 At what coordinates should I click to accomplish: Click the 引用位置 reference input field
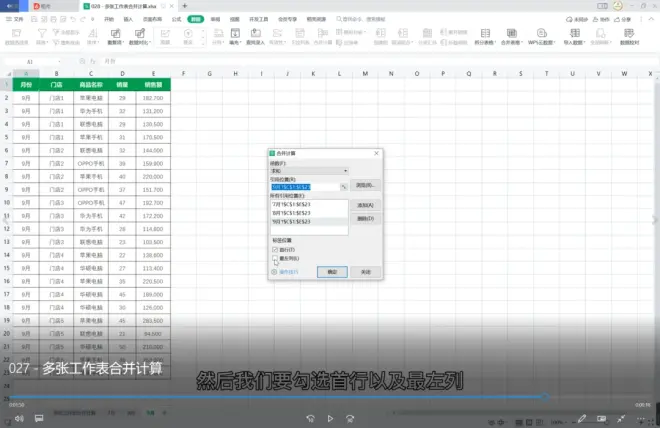(x=304, y=186)
